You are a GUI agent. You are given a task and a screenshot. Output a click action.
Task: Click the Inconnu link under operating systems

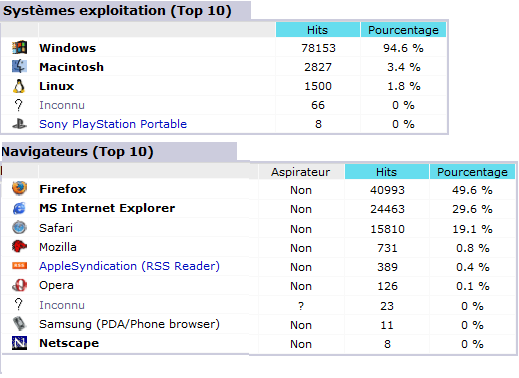(x=62, y=105)
